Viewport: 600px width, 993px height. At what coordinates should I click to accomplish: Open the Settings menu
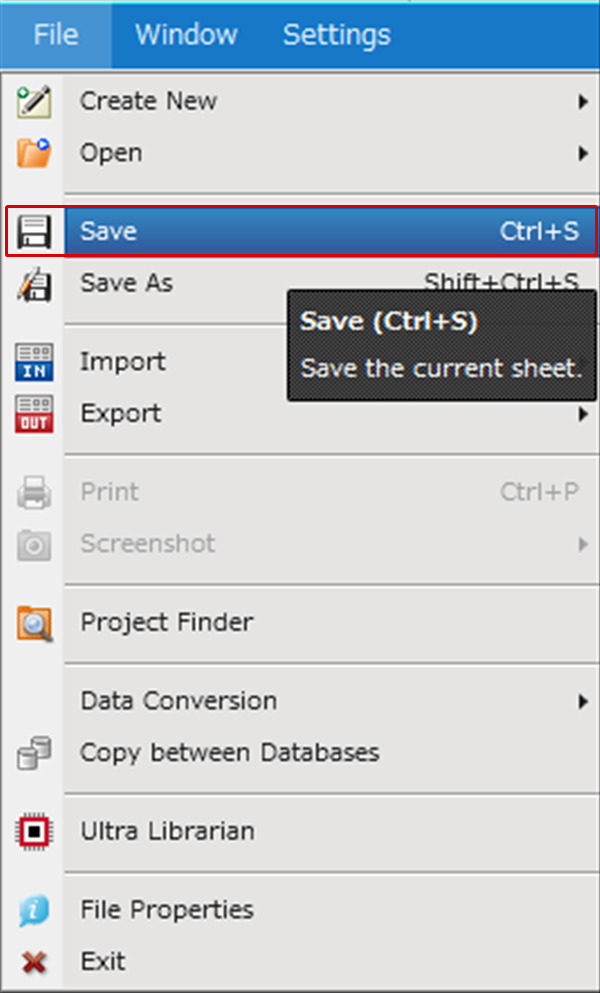click(x=335, y=34)
